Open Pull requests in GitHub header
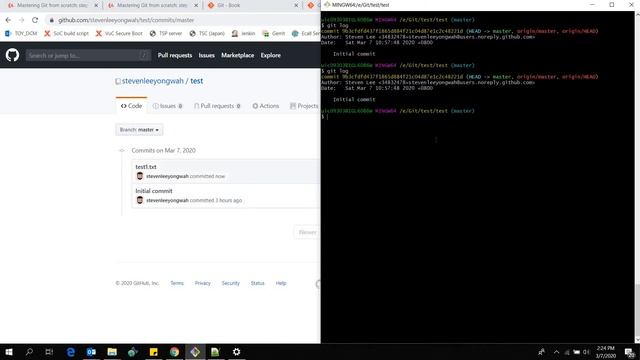 pos(175,55)
